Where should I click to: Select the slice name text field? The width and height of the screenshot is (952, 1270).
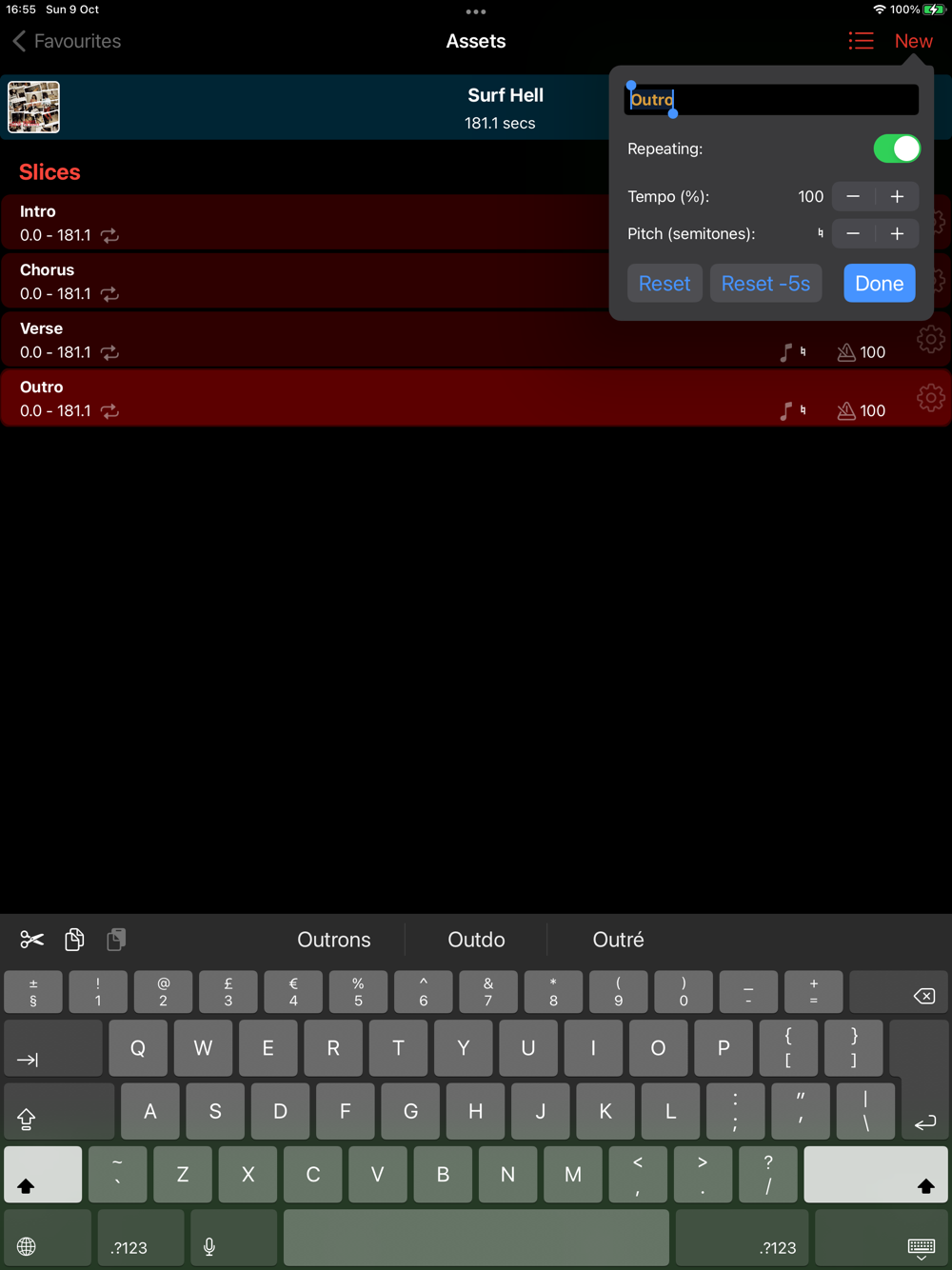pyautogui.click(x=771, y=100)
